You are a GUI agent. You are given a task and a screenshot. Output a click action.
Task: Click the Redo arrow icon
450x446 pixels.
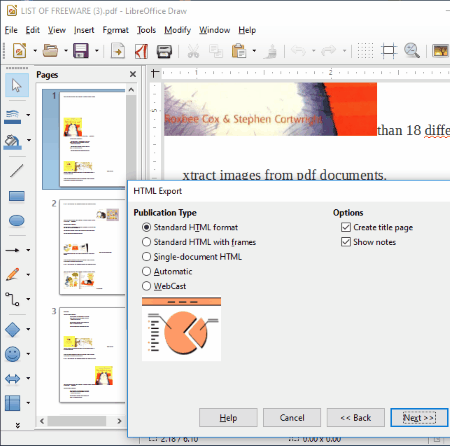coord(329,51)
